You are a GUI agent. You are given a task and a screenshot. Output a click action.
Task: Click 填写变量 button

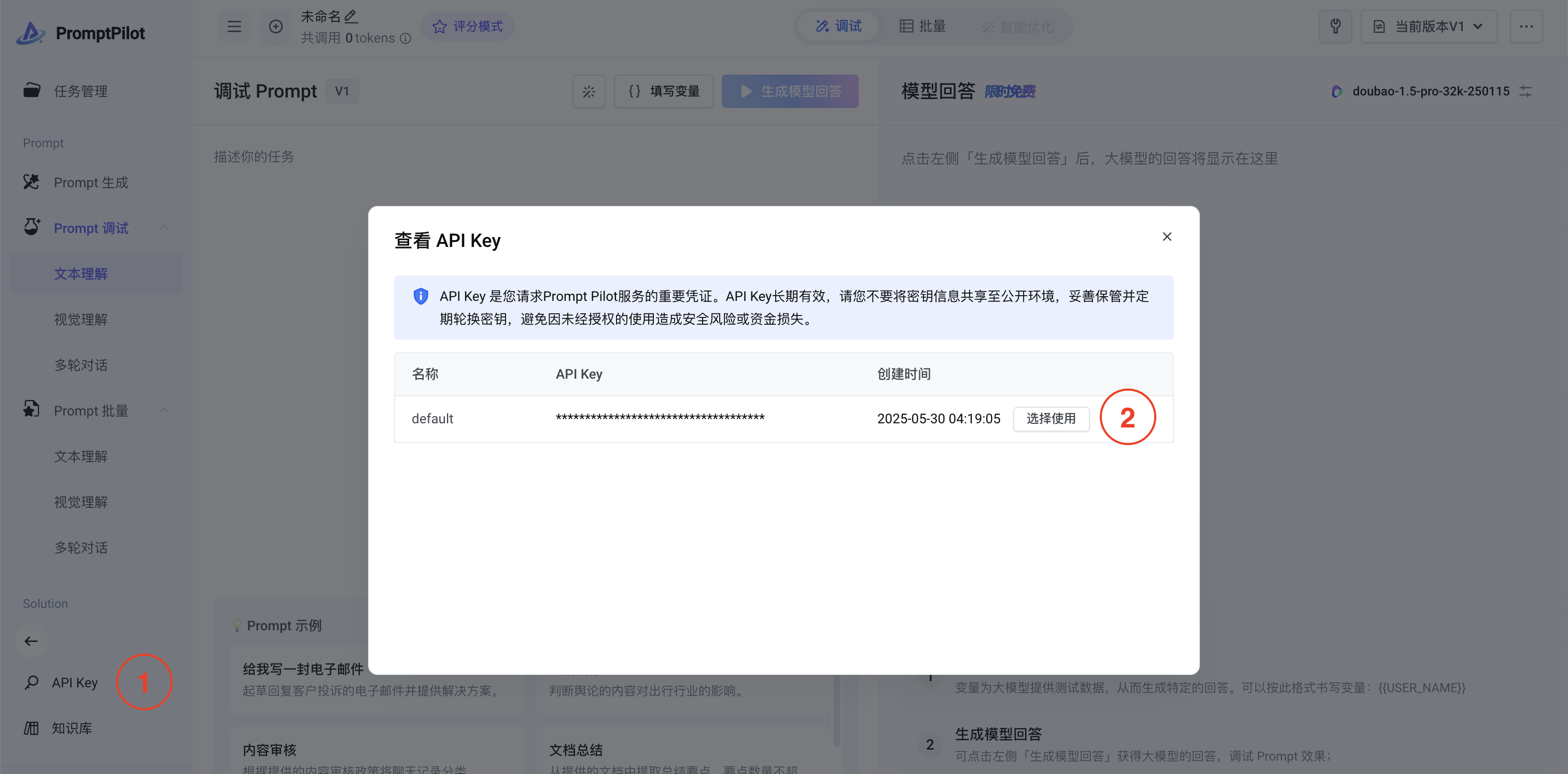(x=664, y=91)
